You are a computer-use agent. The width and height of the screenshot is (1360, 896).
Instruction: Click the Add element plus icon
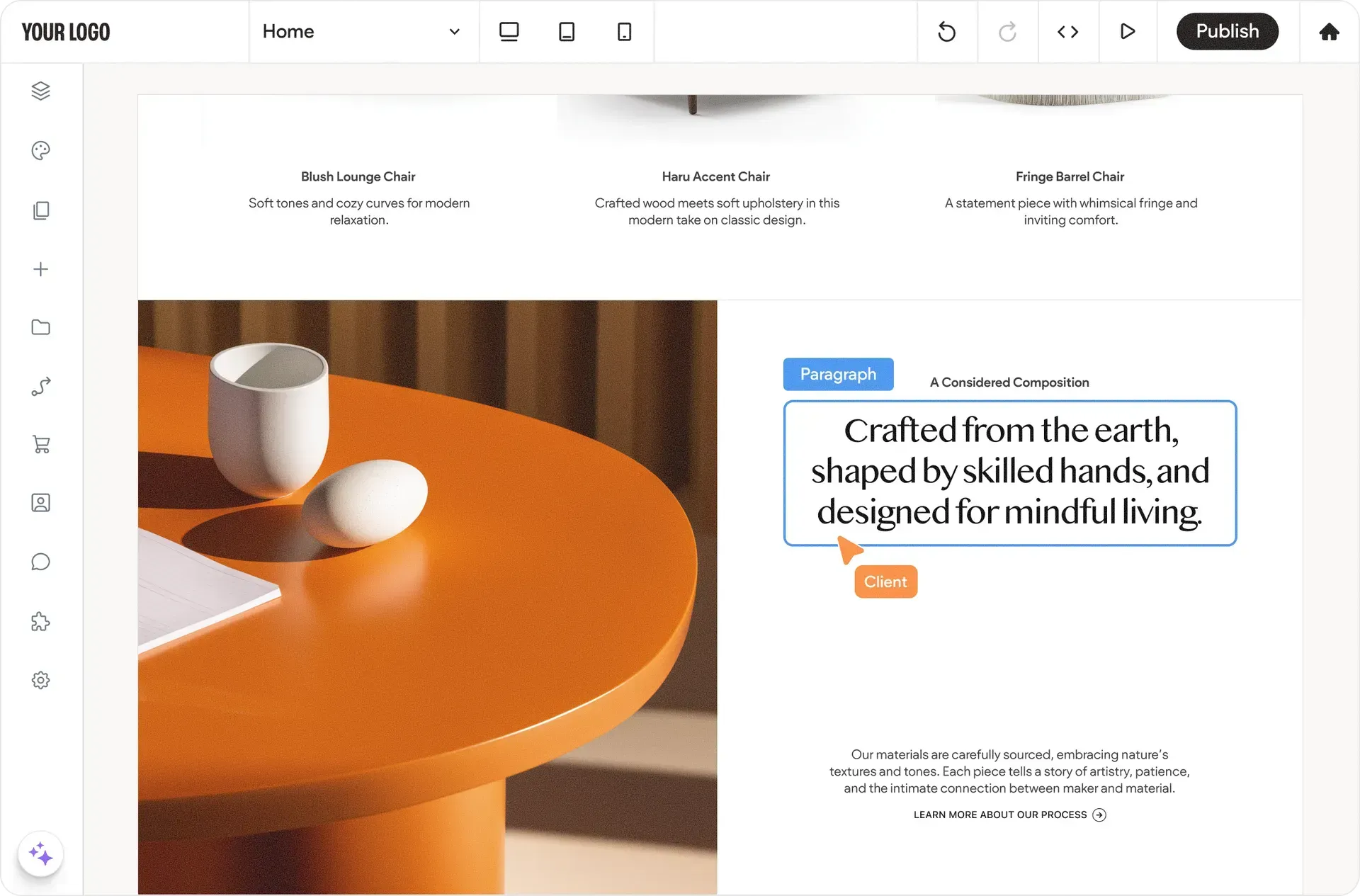click(41, 269)
